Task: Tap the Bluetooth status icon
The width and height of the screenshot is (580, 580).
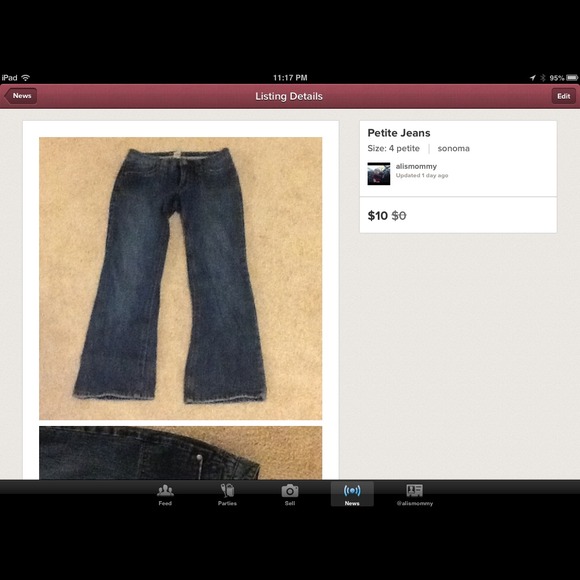Action: [543, 78]
